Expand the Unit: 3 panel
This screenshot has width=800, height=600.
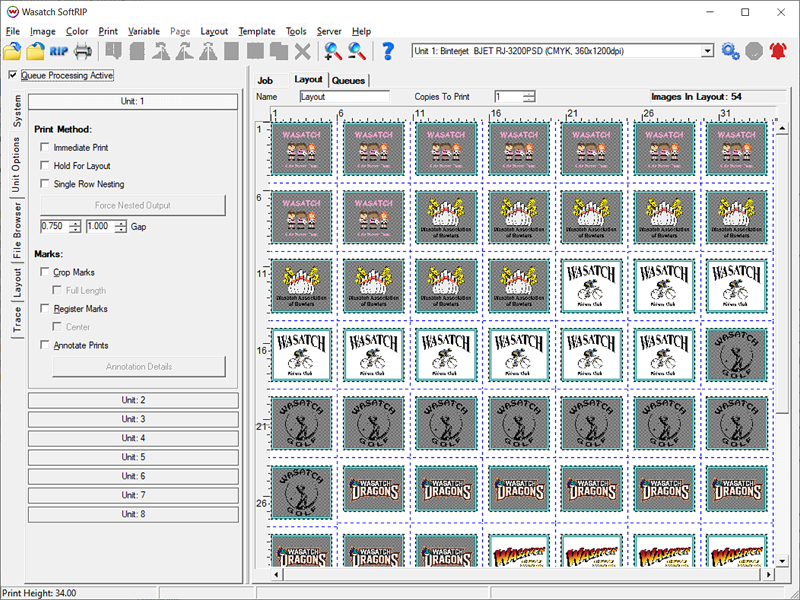coord(133,419)
